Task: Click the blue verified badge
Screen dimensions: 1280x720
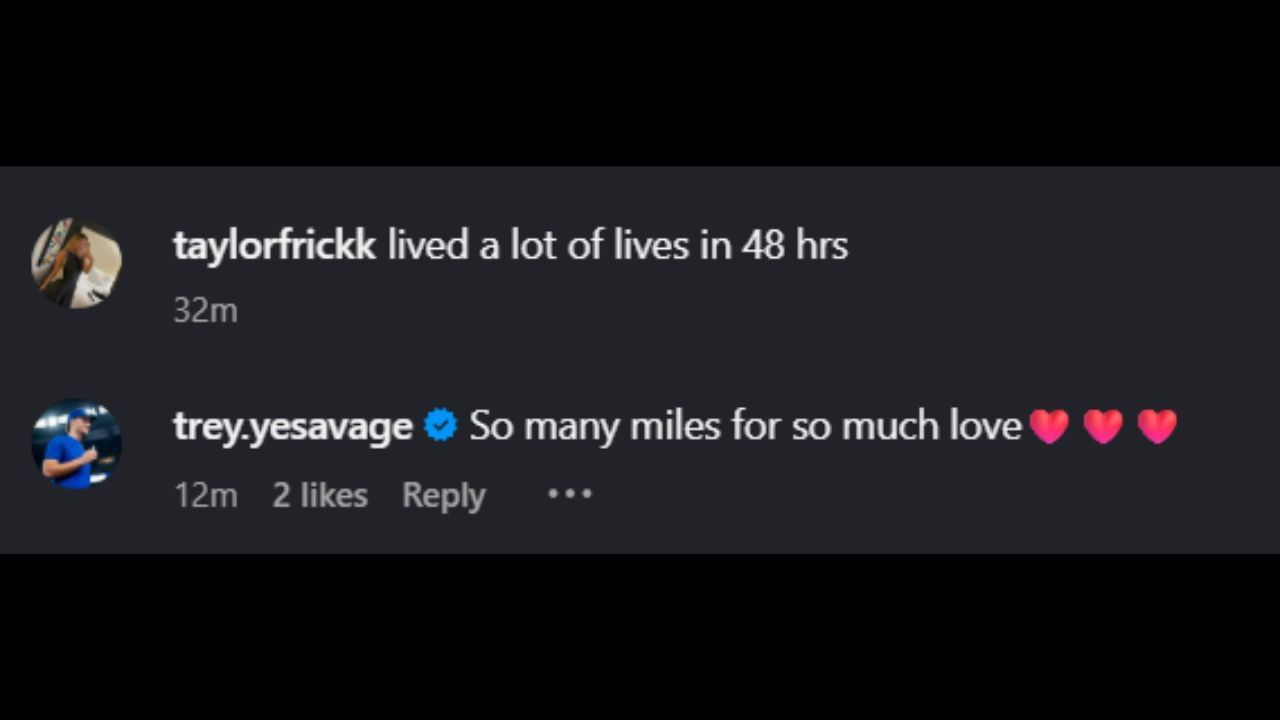Action: tap(440, 426)
